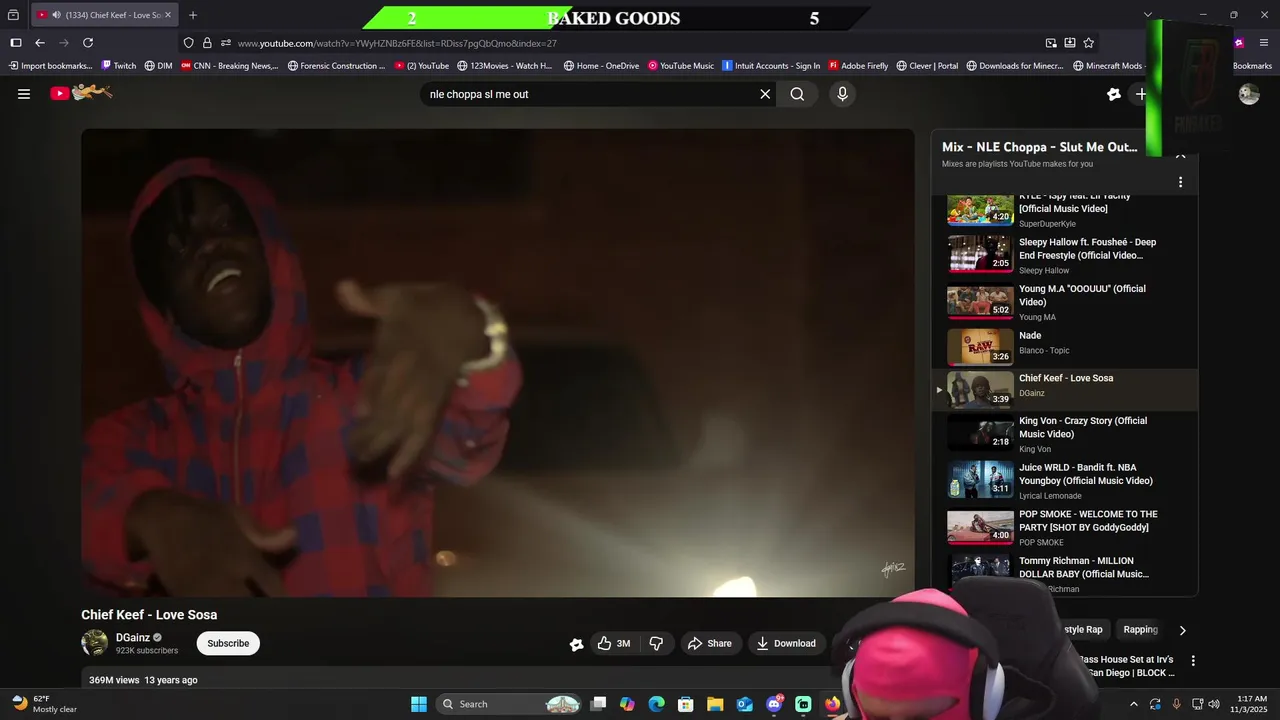Like the video with thumbs up
This screenshot has height=720, width=1280.
(x=614, y=643)
